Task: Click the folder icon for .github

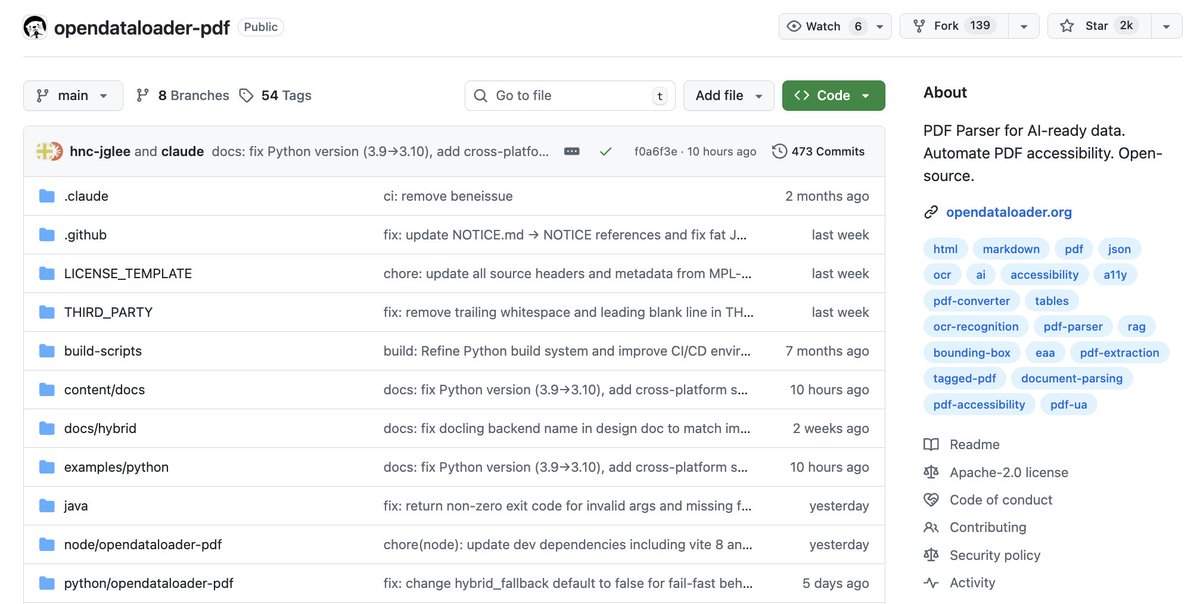Action: coord(46,235)
